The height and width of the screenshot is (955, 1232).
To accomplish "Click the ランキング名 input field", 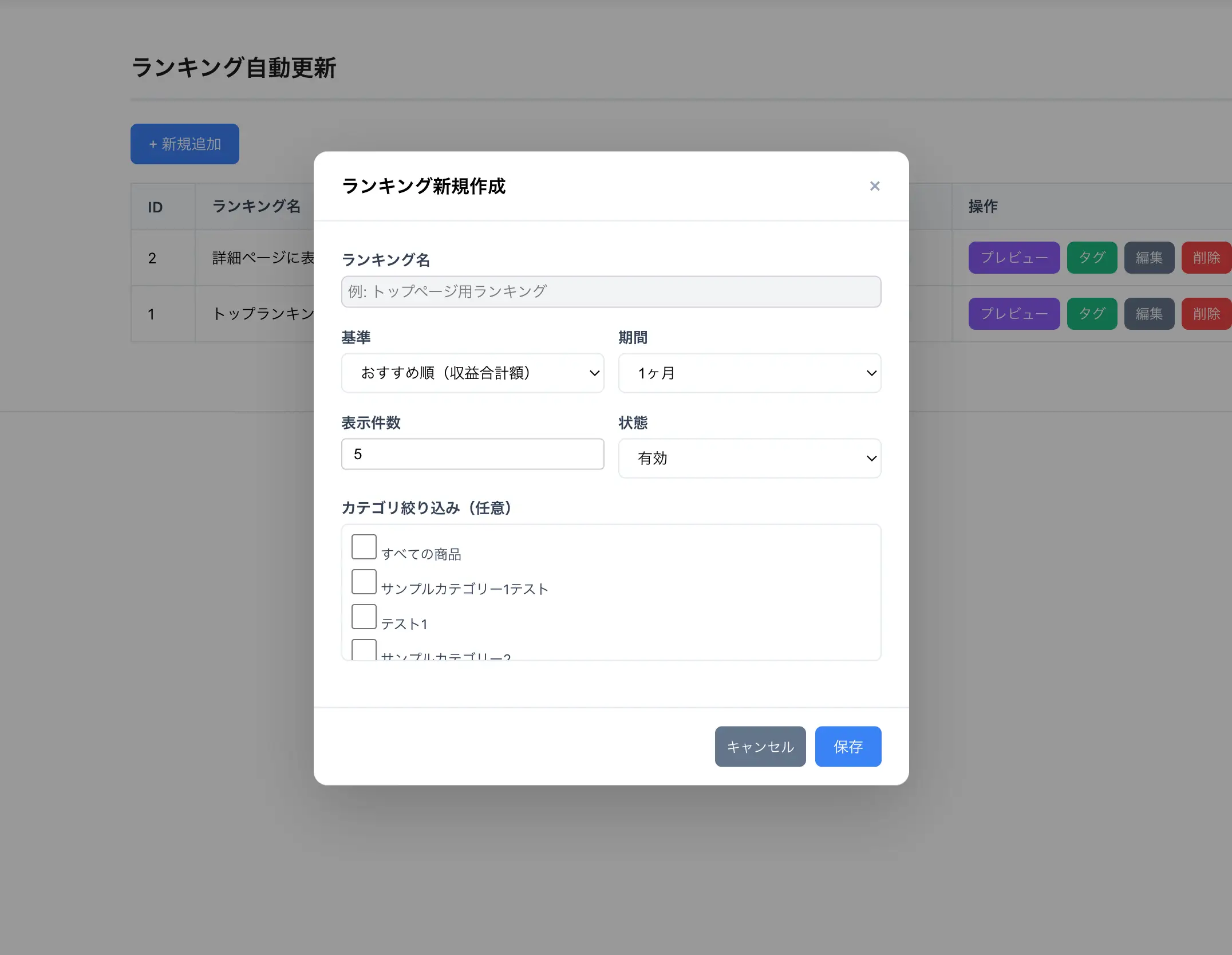I will [x=611, y=291].
